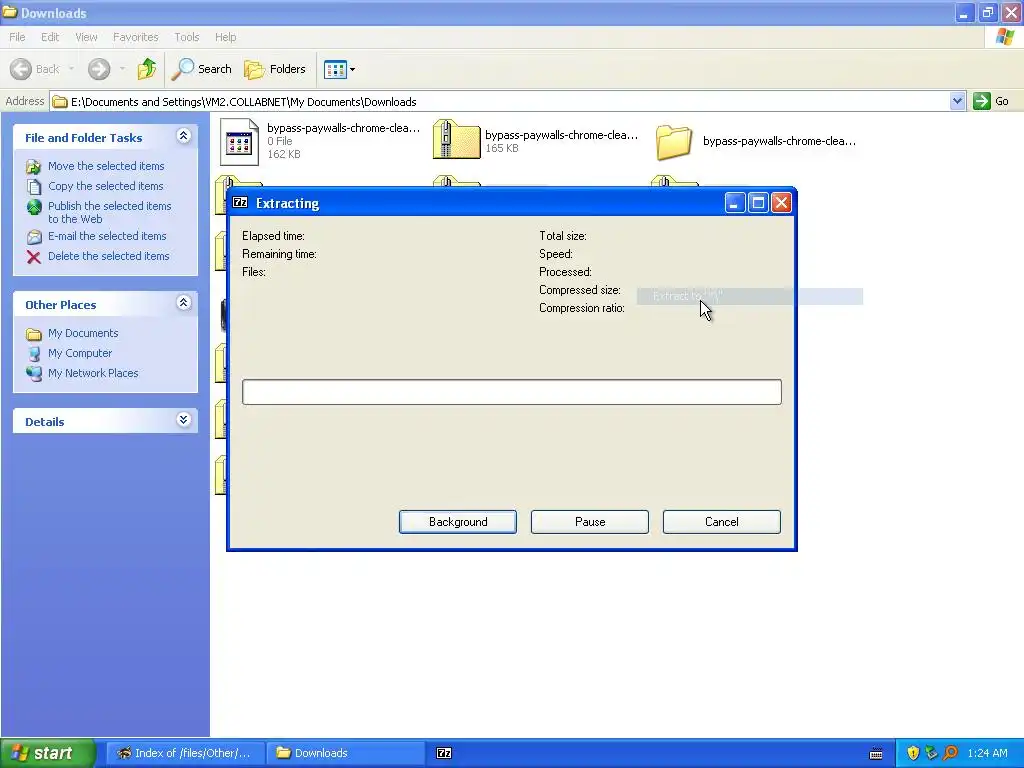Click the My Network Places icon
Image resolution: width=1024 pixels, height=768 pixels.
point(34,374)
